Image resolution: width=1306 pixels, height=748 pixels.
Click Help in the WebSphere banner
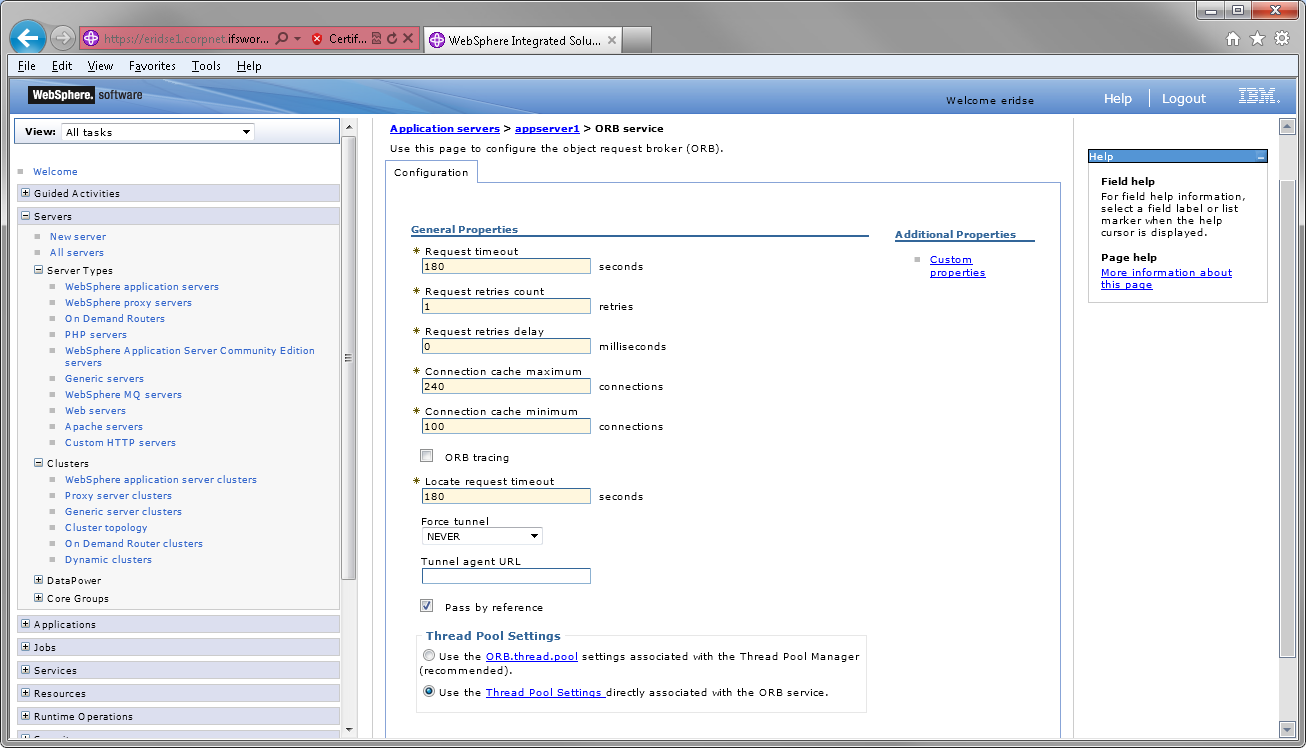(x=1118, y=98)
